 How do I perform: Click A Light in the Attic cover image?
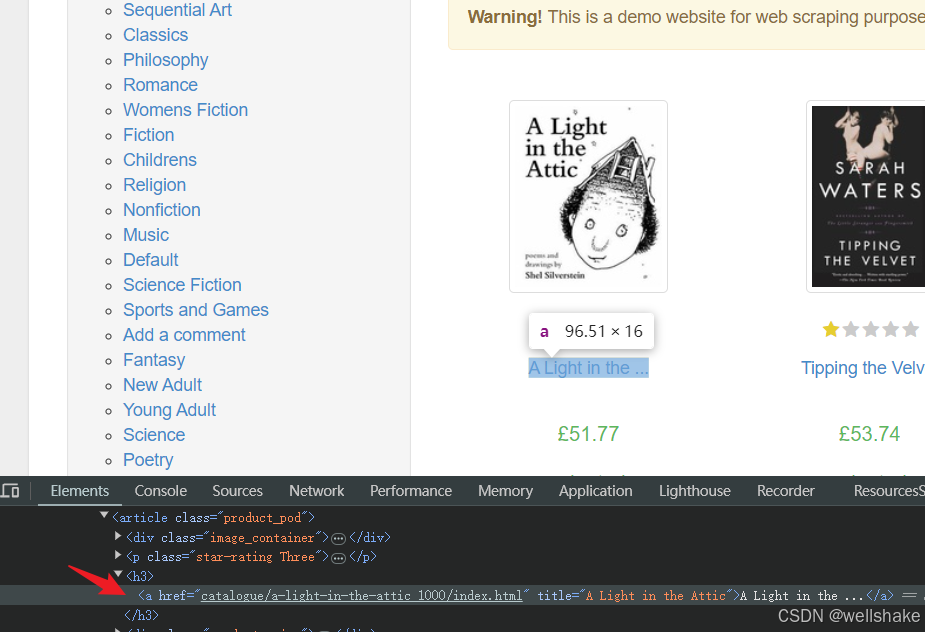pyautogui.click(x=588, y=197)
